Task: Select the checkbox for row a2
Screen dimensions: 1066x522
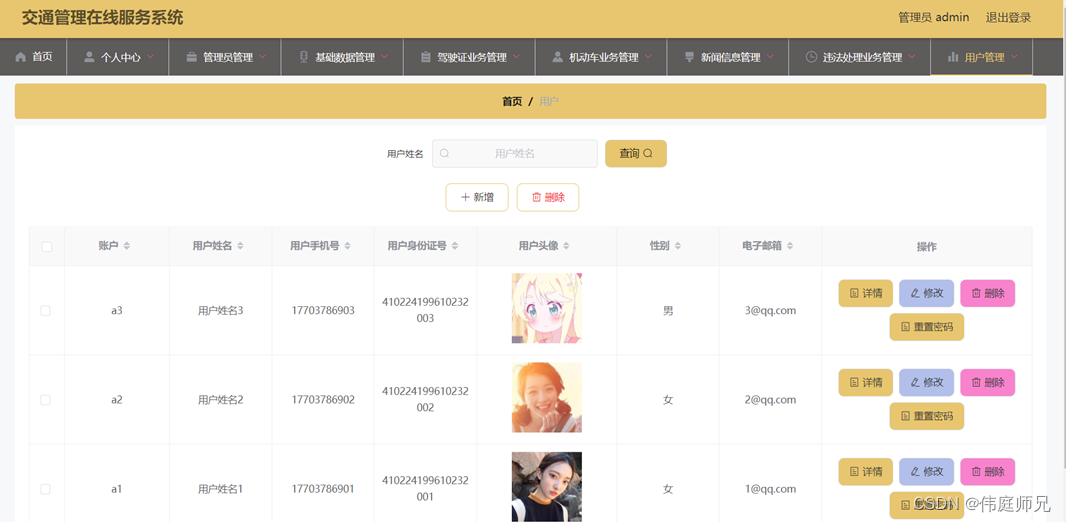Action: click(x=46, y=400)
